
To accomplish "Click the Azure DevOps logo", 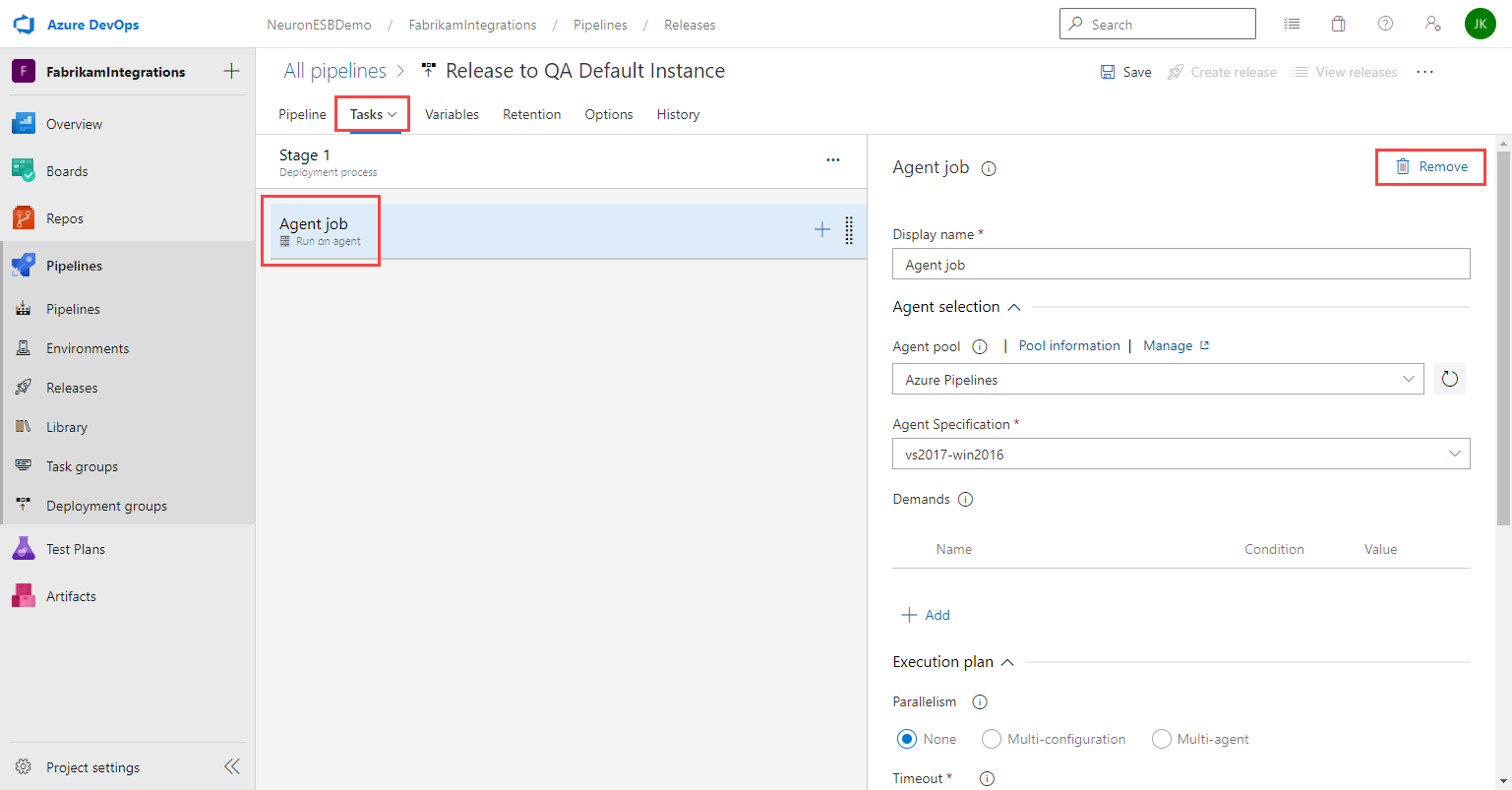I will tap(23, 25).
